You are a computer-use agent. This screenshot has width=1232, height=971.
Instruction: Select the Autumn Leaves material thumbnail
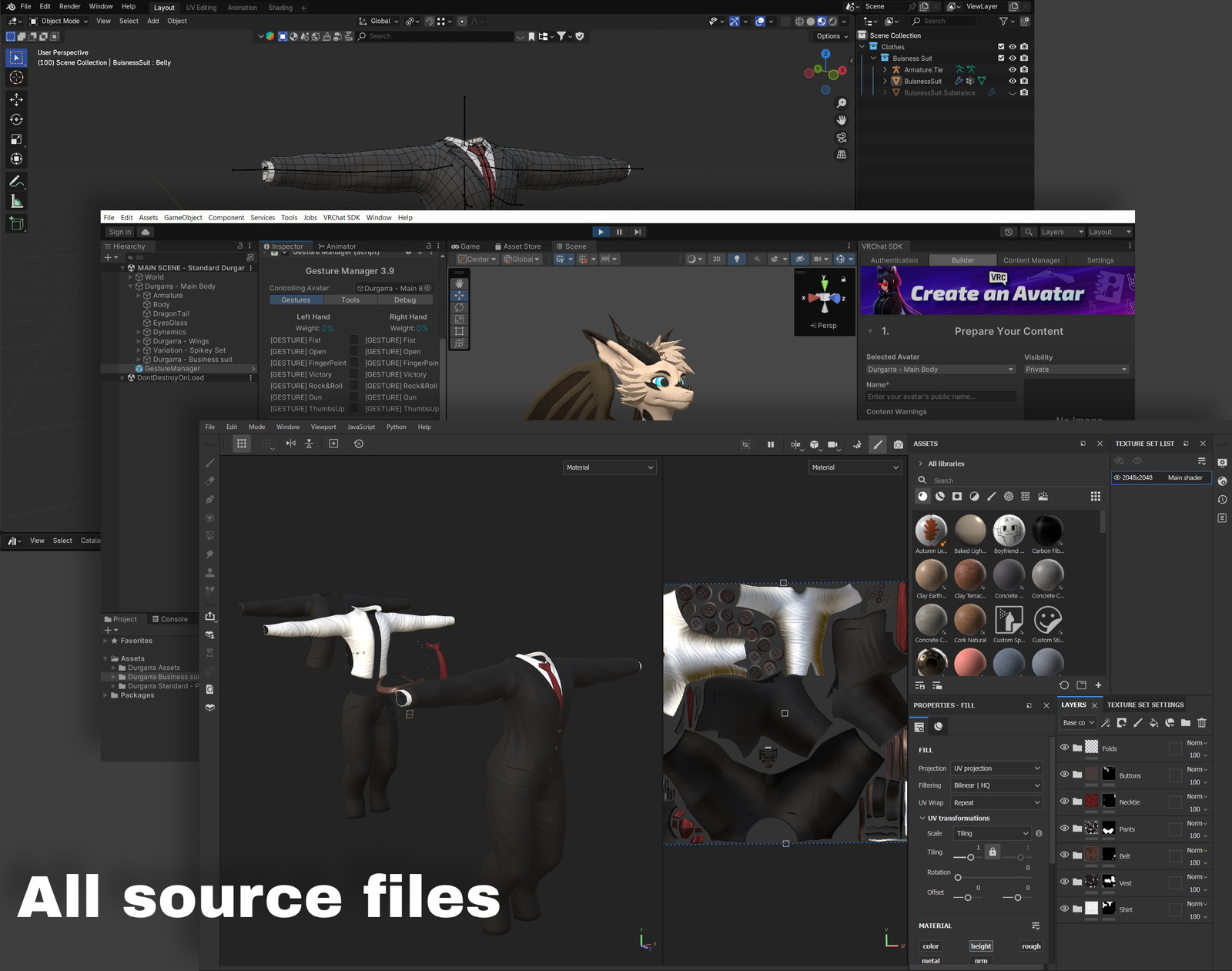point(931,531)
